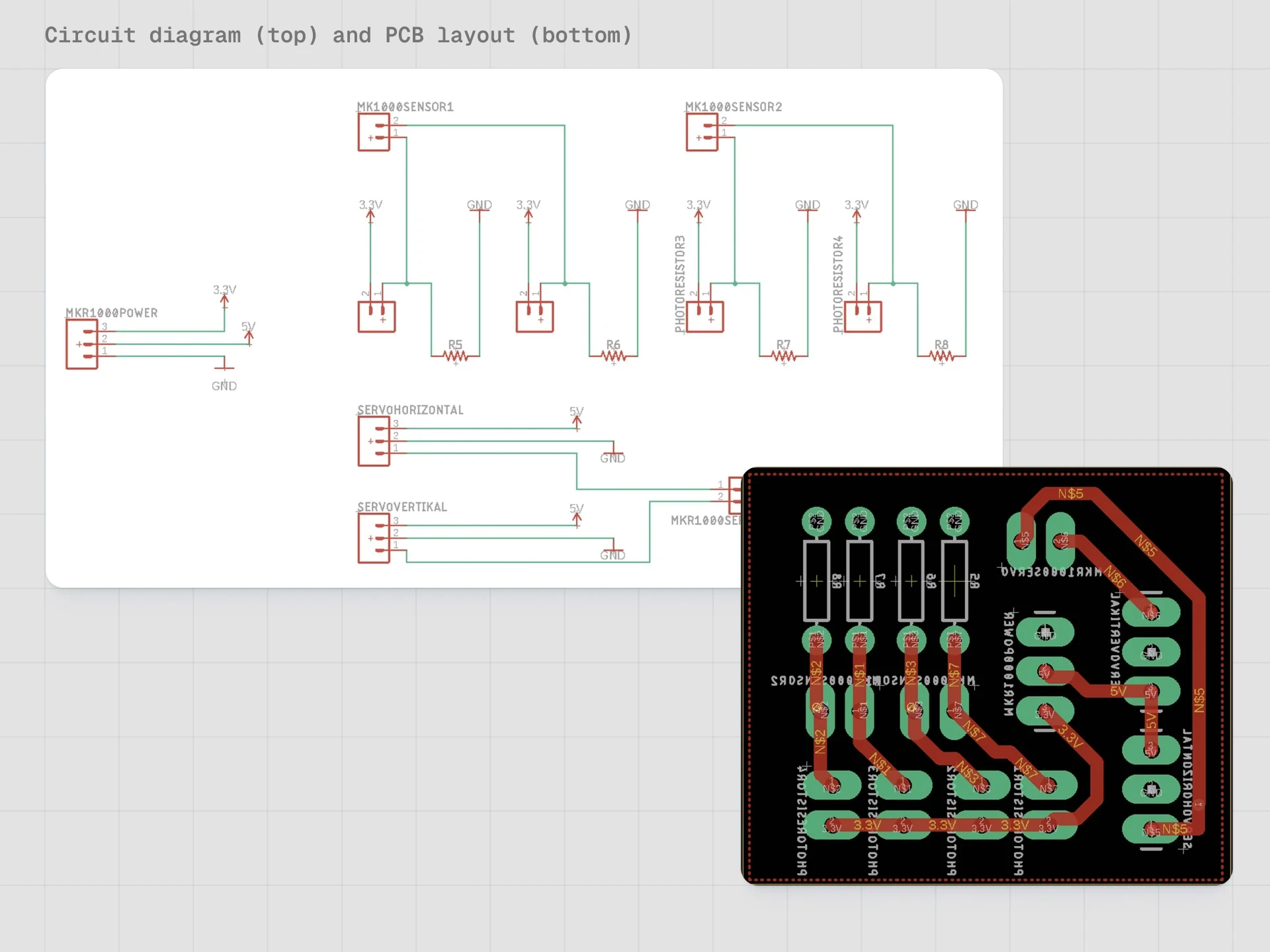The height and width of the screenshot is (952, 1270).
Task: Click the PHOTORESISTOR4 connector symbol
Action: click(863, 317)
